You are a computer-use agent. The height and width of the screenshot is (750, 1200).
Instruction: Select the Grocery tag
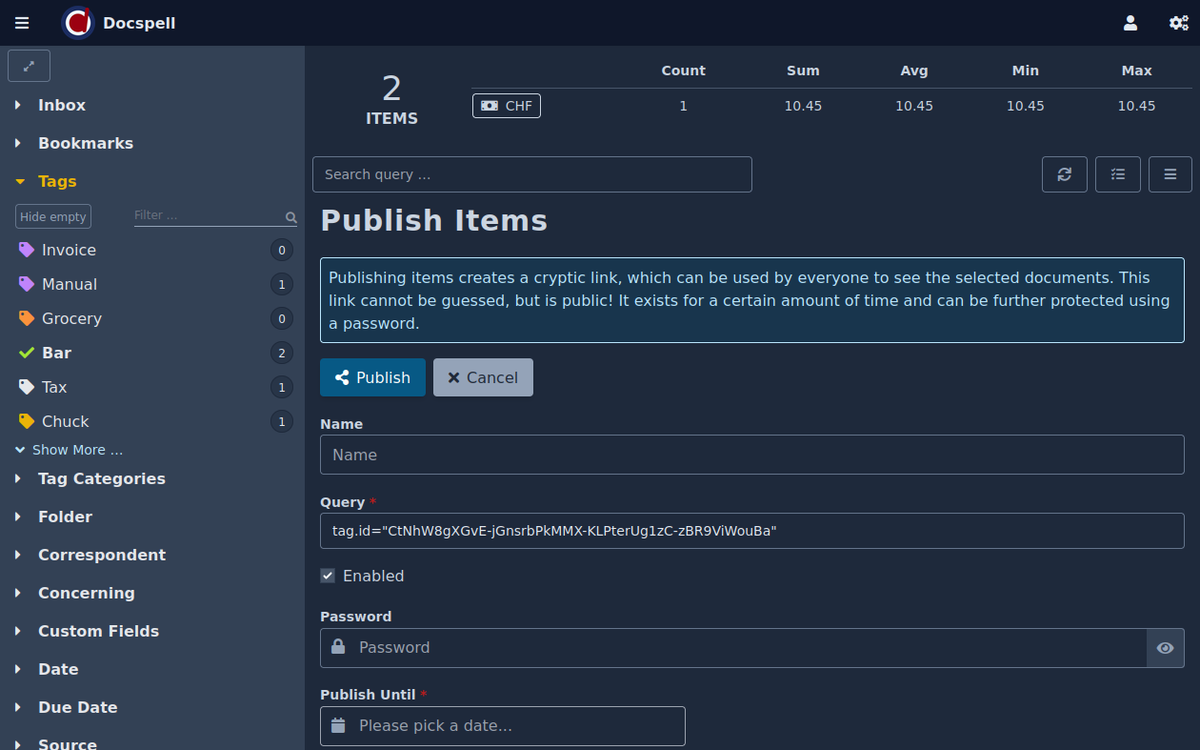pos(71,319)
